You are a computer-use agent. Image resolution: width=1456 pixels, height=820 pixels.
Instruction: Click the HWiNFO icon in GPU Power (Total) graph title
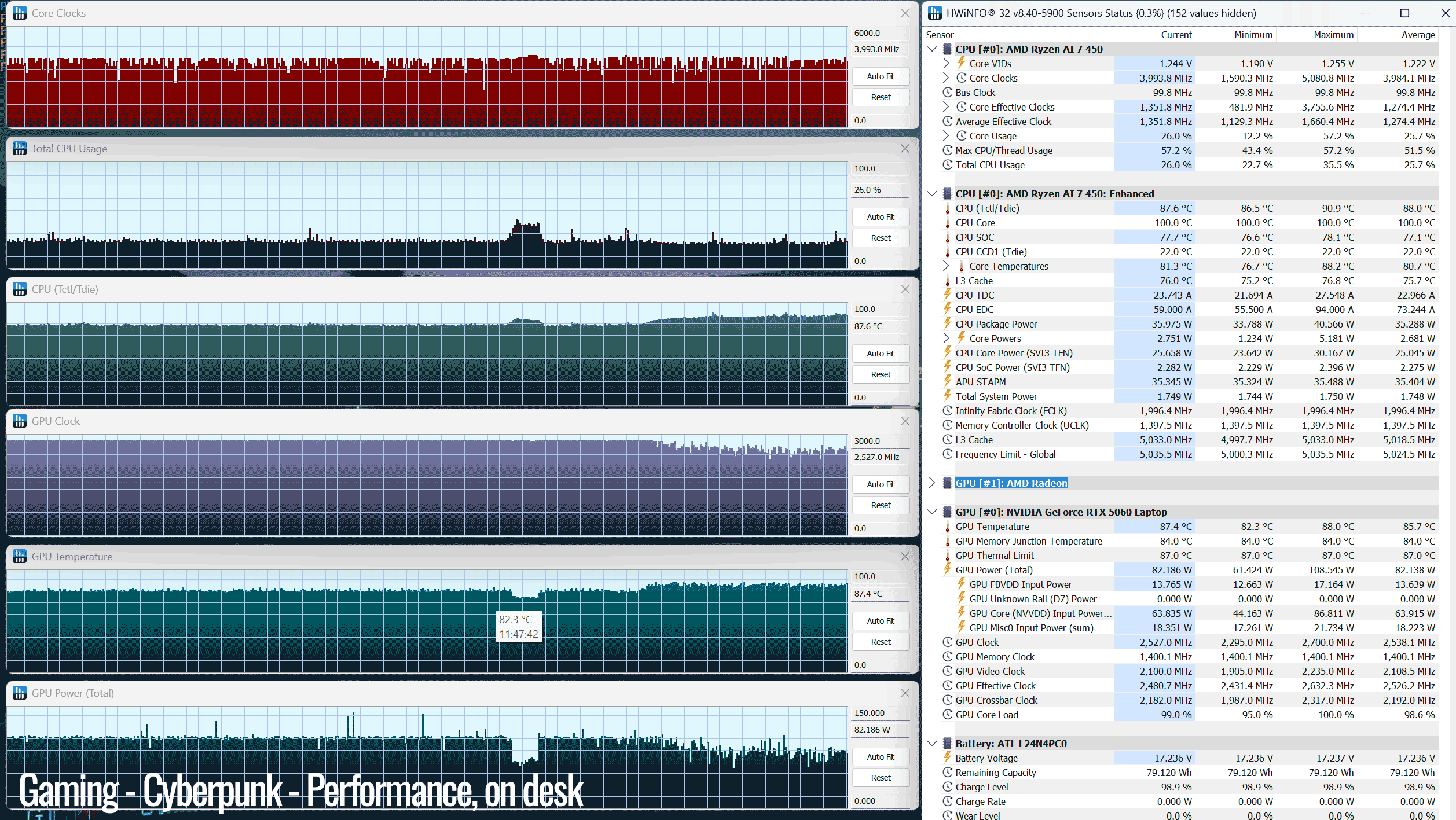20,693
